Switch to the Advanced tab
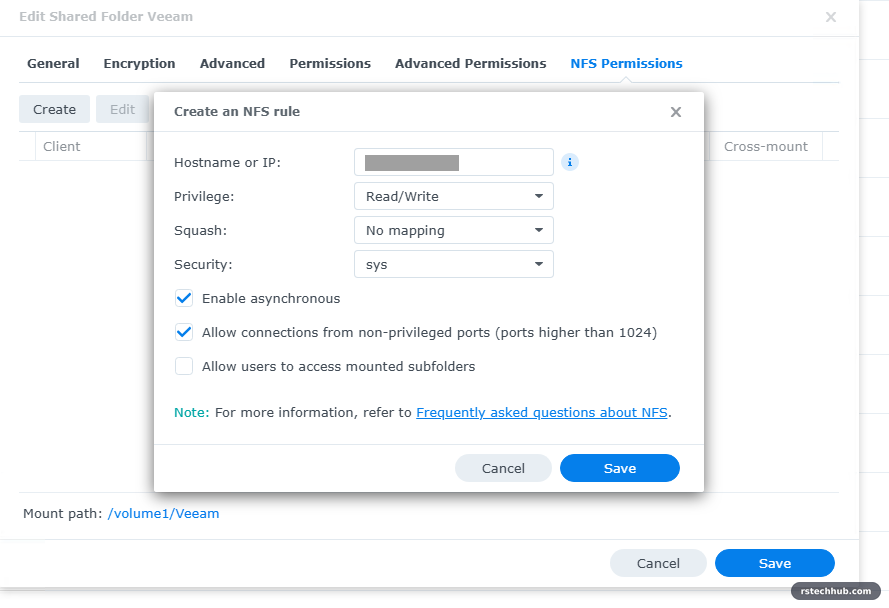 coord(232,64)
